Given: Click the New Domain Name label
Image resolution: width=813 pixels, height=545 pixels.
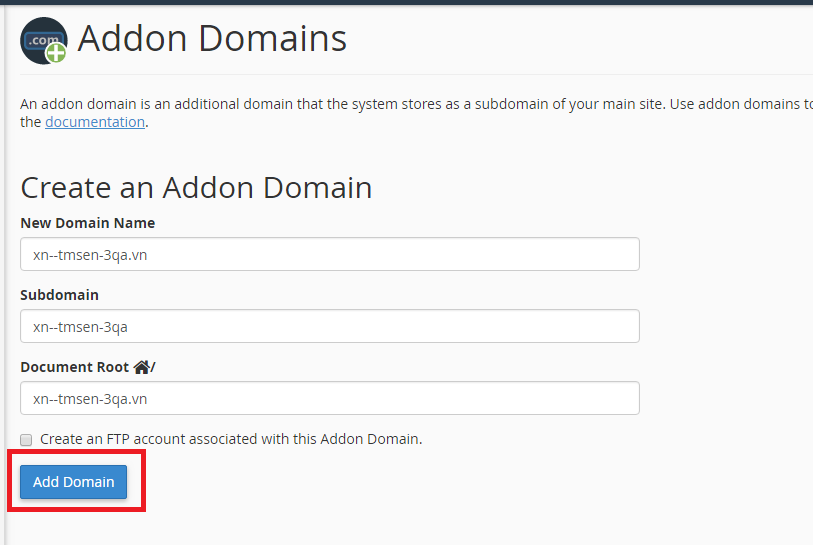Looking at the screenshot, I should point(88,223).
